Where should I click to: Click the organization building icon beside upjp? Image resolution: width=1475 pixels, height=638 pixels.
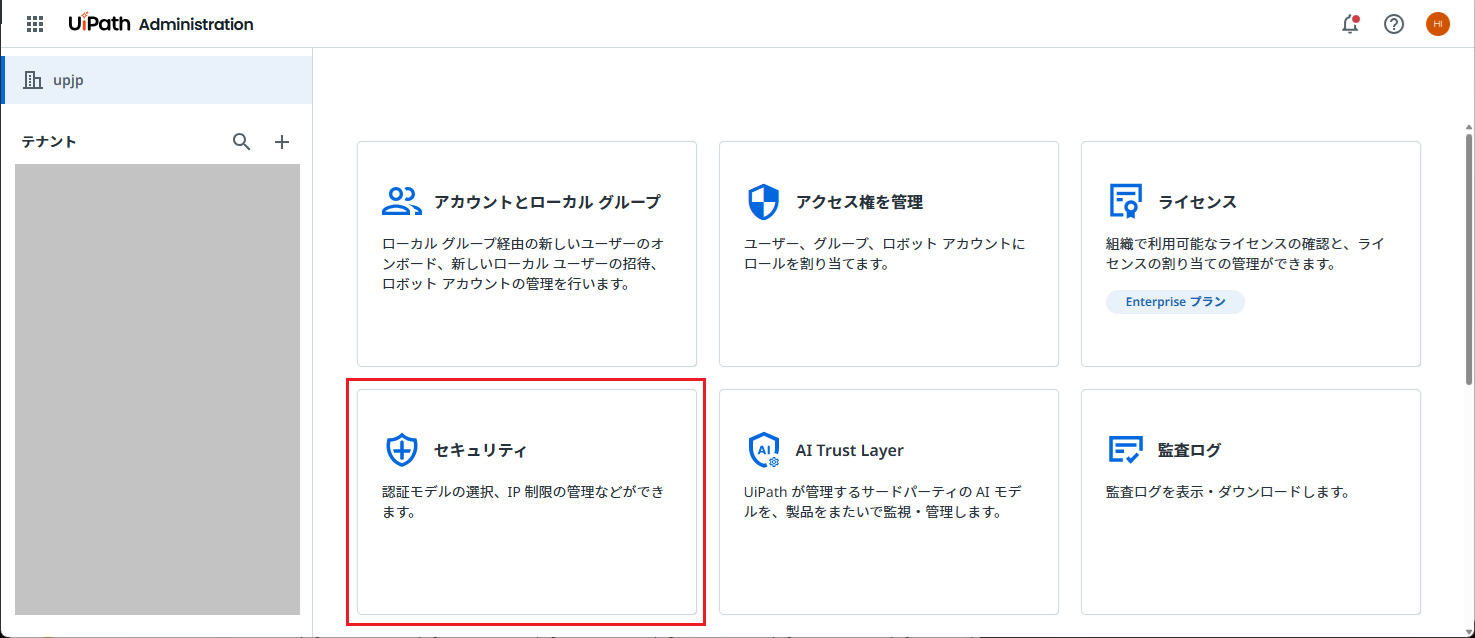33,80
